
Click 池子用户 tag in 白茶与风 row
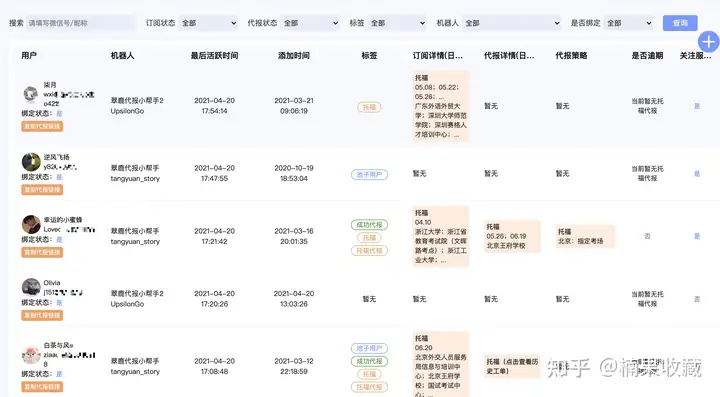(369, 348)
